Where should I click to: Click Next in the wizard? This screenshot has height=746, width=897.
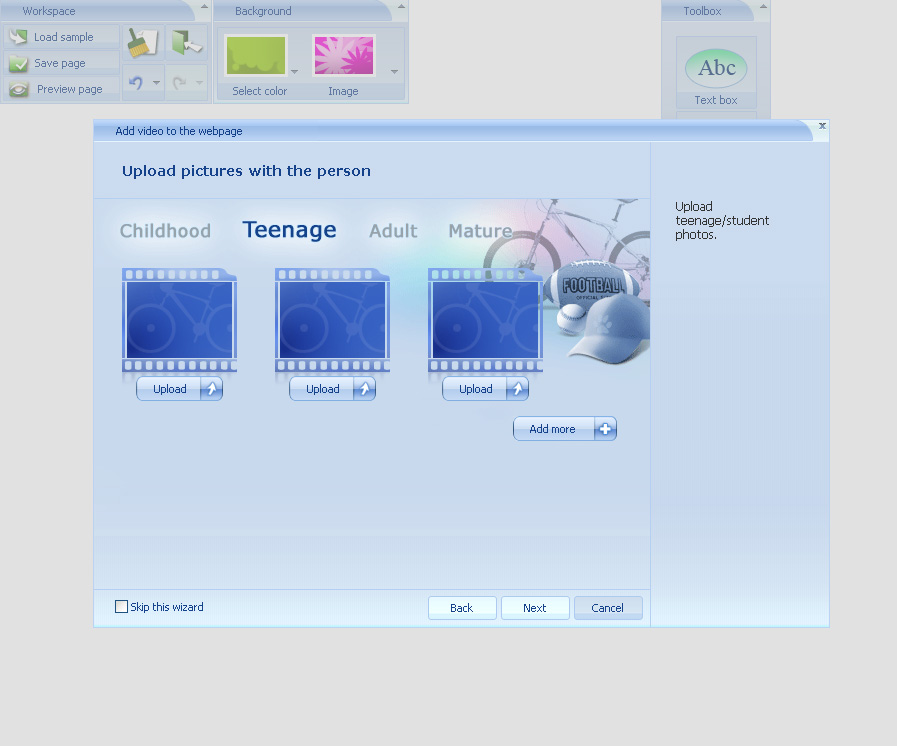pos(535,608)
